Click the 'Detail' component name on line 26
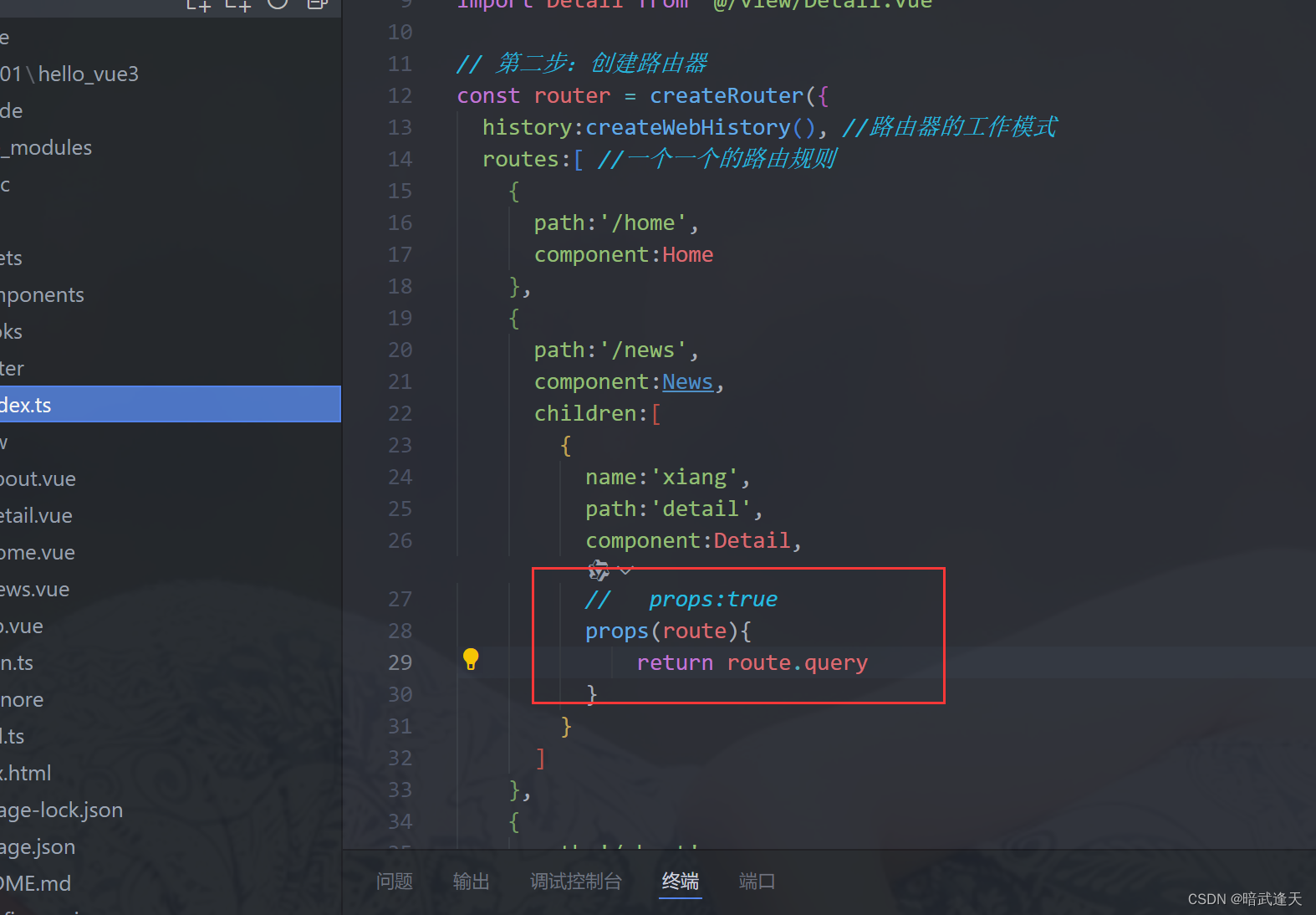This screenshot has width=1316, height=915. pos(752,541)
